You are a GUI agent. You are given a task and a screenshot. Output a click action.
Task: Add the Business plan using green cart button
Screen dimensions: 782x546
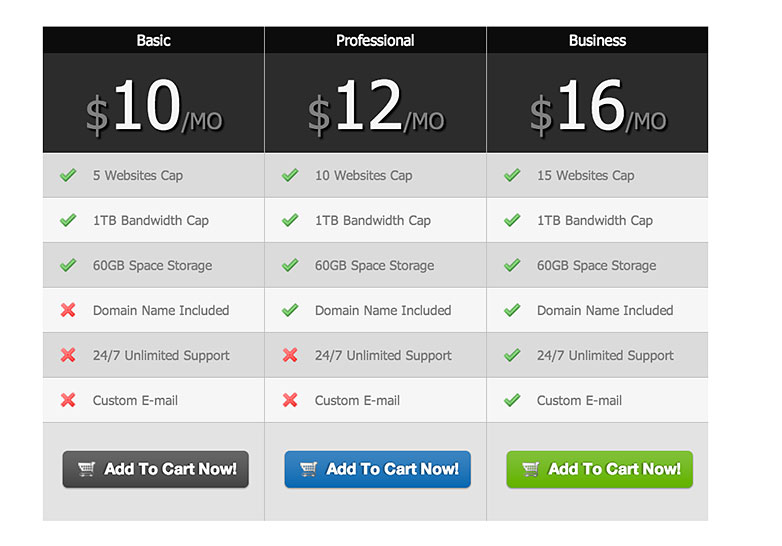click(599, 469)
